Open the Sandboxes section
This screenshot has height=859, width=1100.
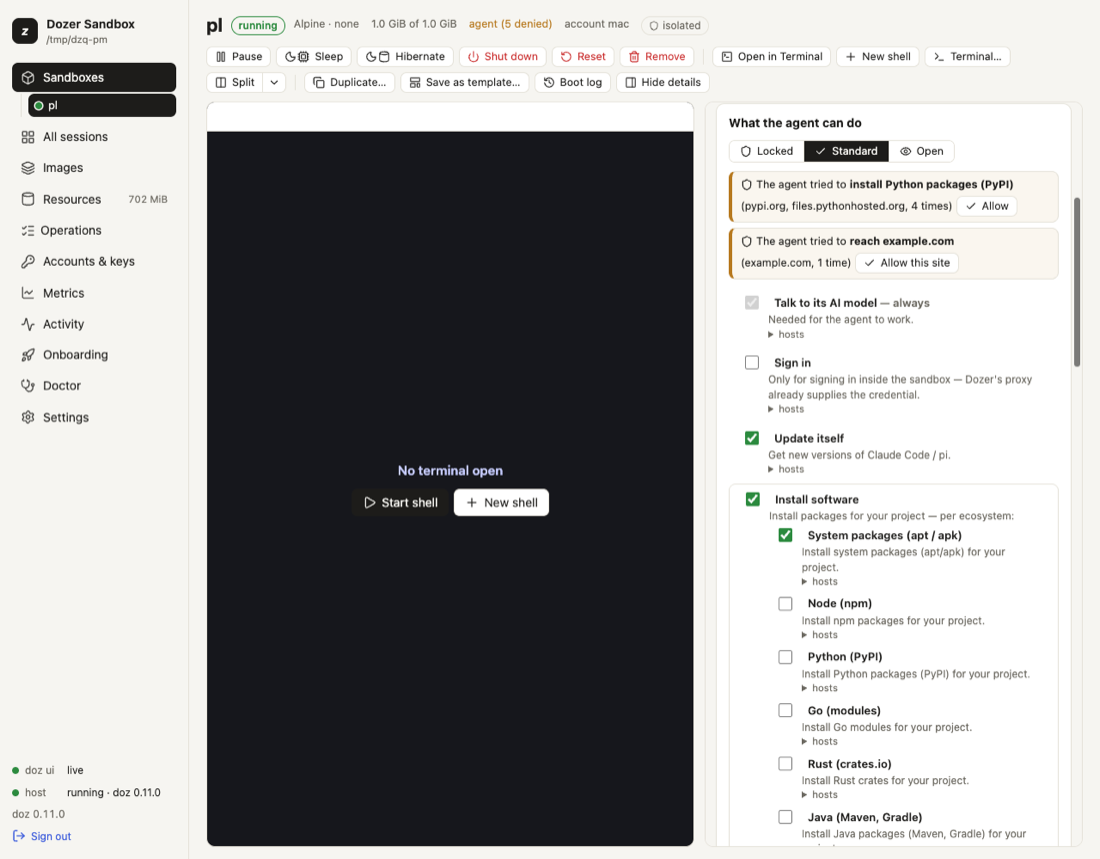coord(94,77)
